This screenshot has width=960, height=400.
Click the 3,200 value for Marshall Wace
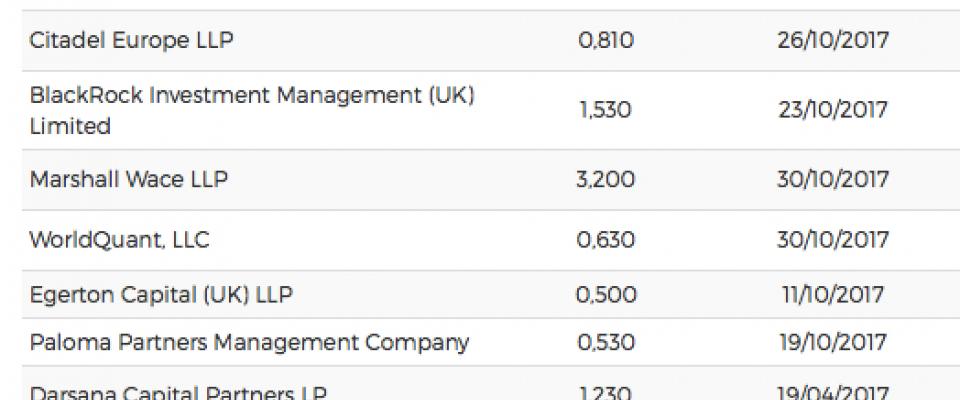(606, 179)
